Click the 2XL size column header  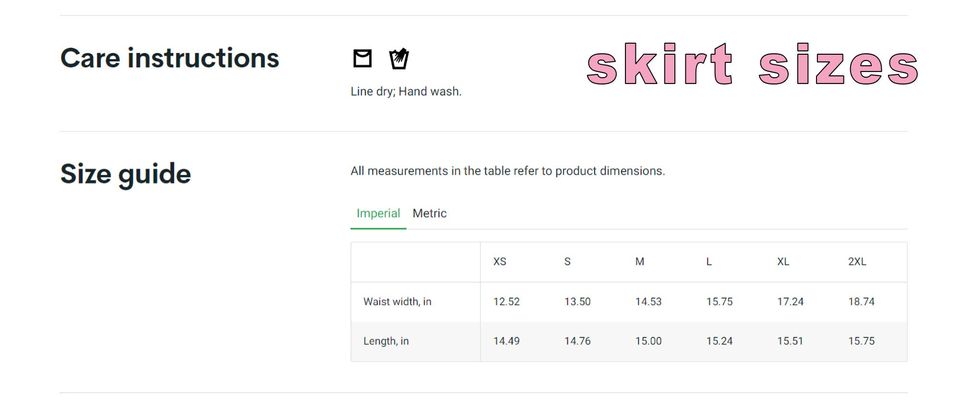(857, 262)
